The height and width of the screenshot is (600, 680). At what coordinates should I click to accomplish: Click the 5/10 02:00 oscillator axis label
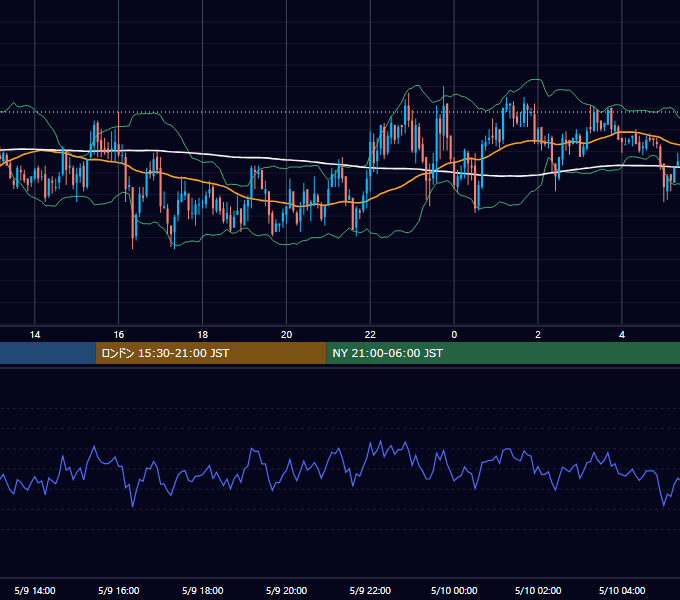pos(538,590)
